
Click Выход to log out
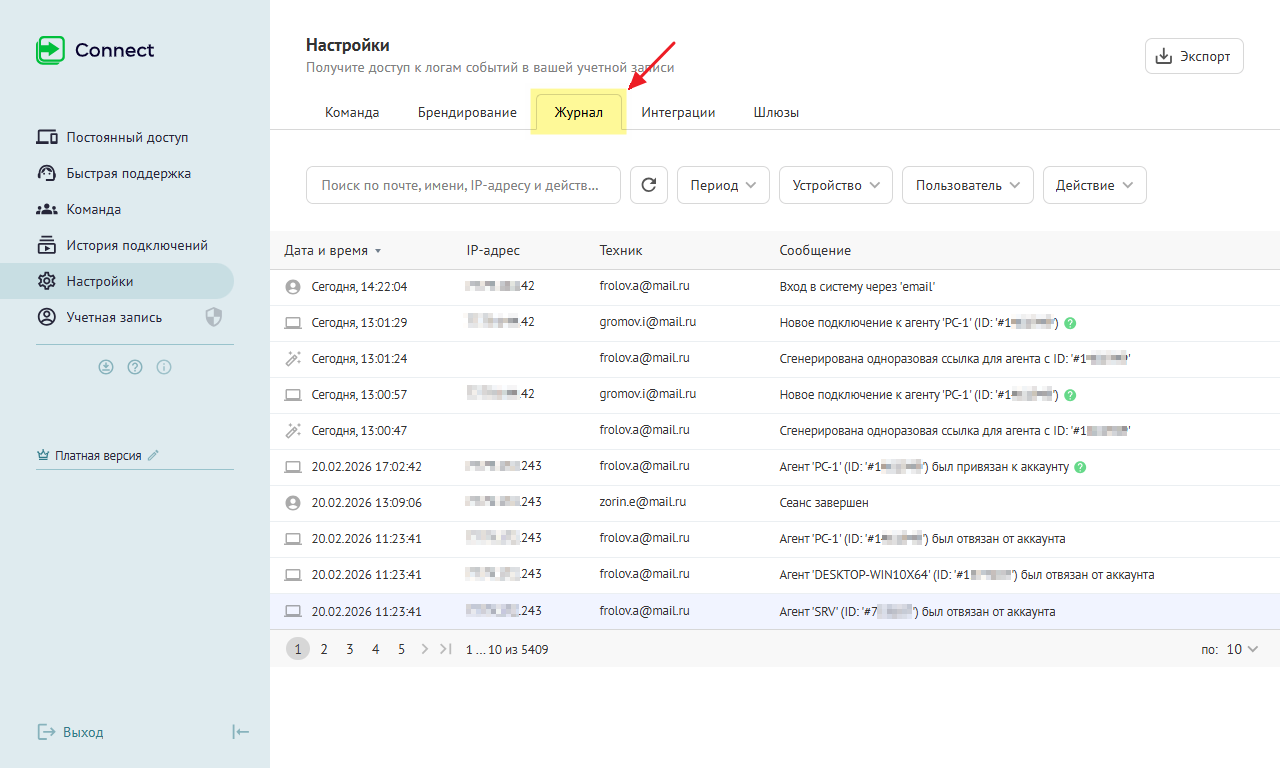tap(71, 732)
